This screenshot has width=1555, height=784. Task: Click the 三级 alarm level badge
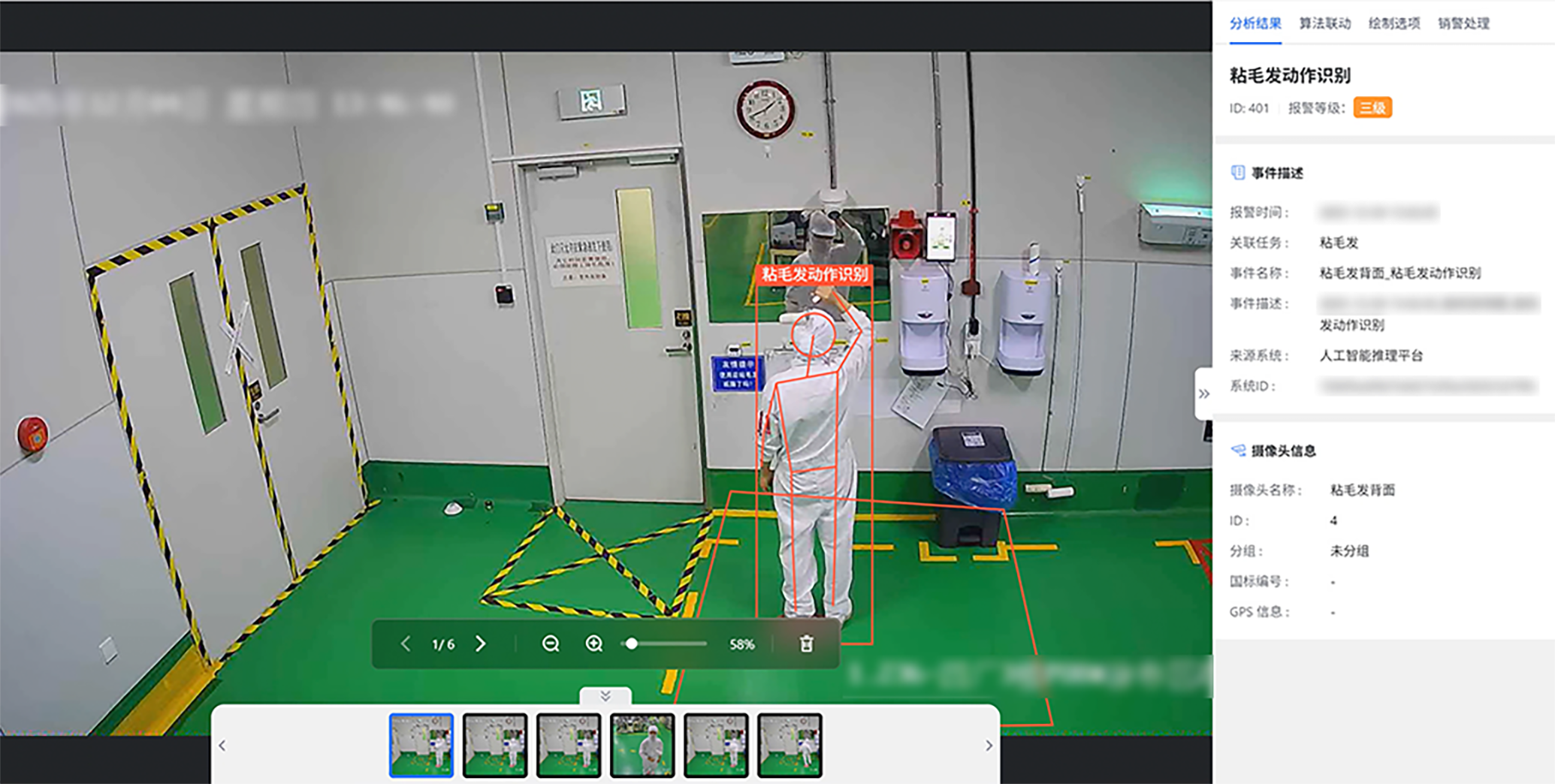coord(1372,108)
